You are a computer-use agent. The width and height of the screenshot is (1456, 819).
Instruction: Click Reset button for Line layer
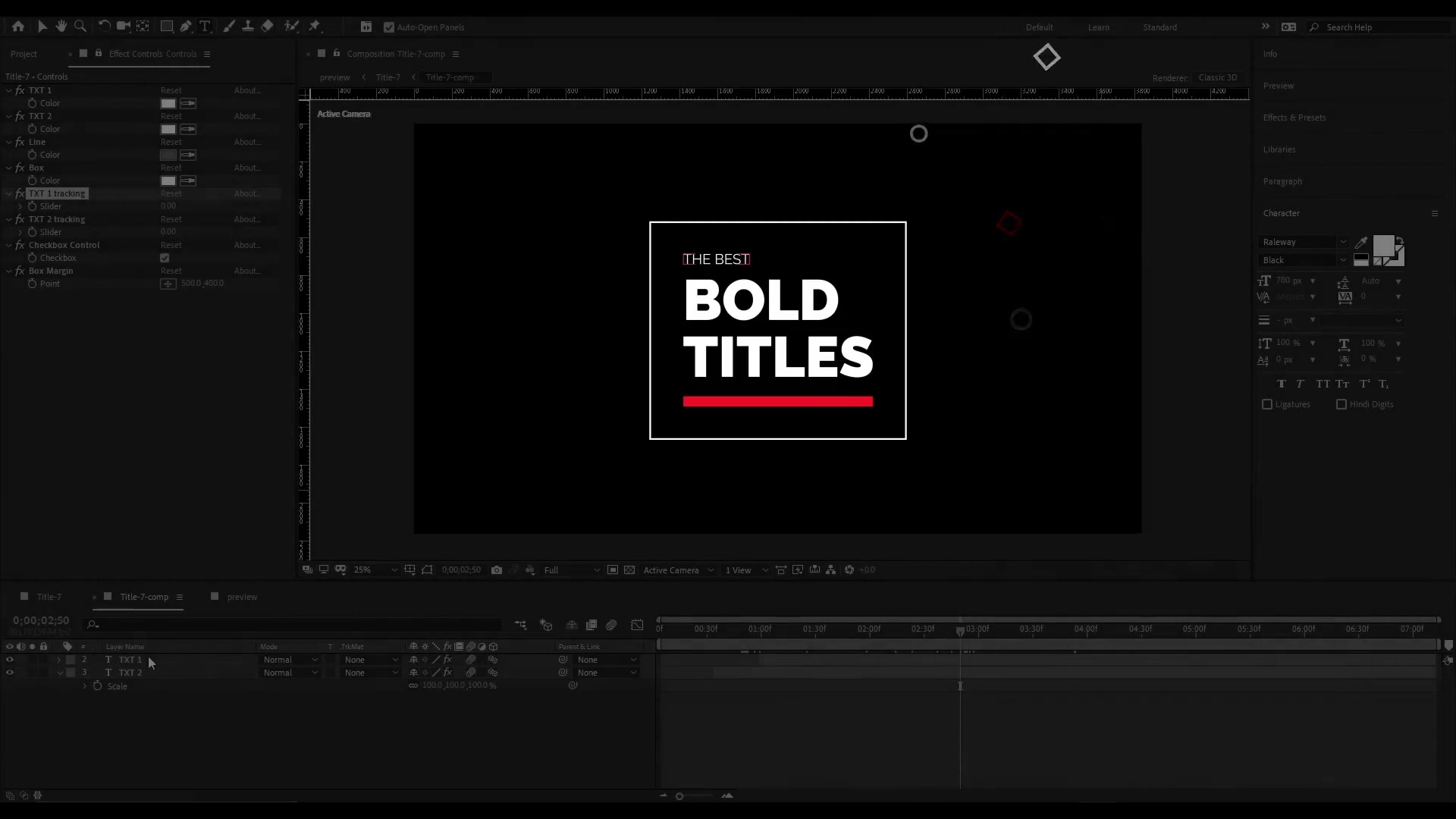170,141
